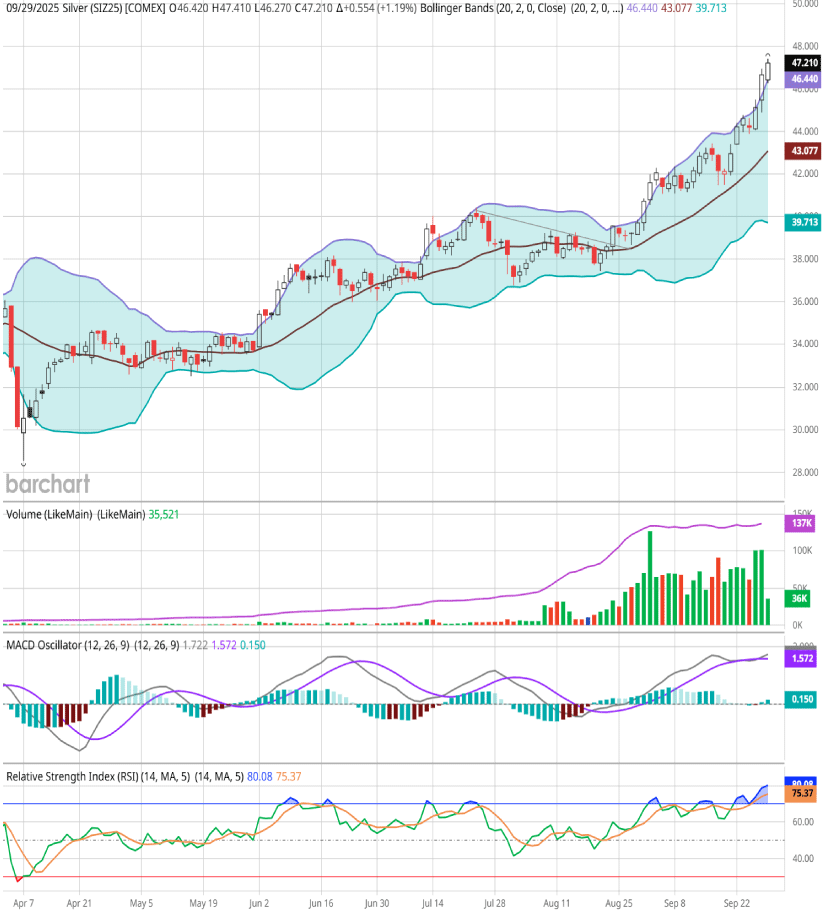Click the Sep 22 date on time axis
The height and width of the screenshot is (912, 826).
[x=738, y=901]
